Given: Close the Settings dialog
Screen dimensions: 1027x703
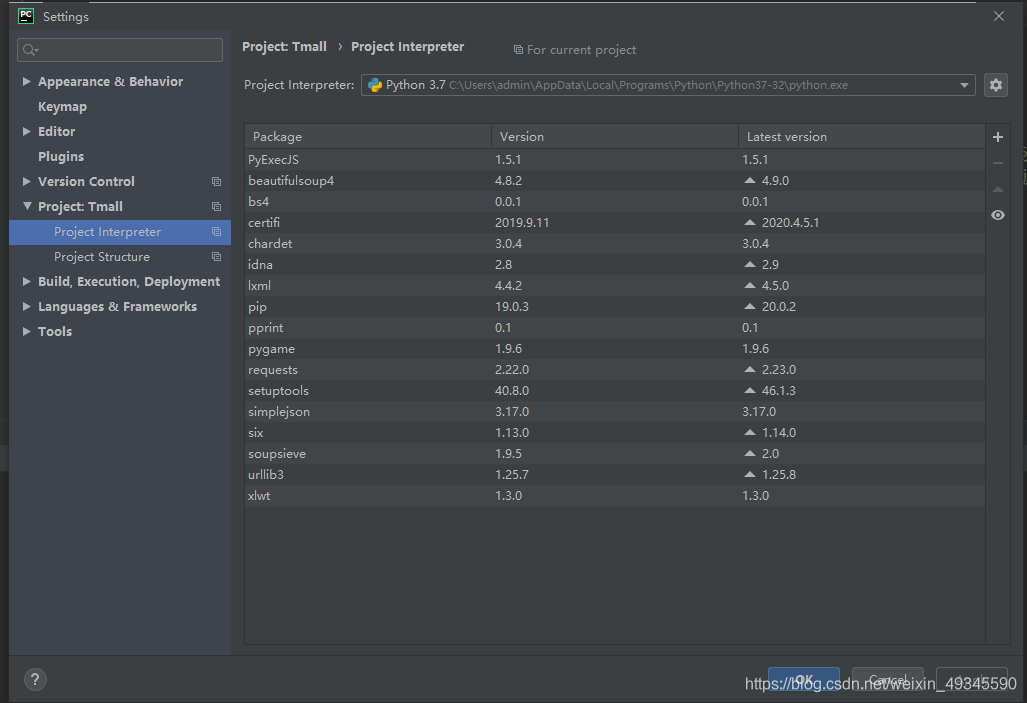Looking at the screenshot, I should click(999, 16).
